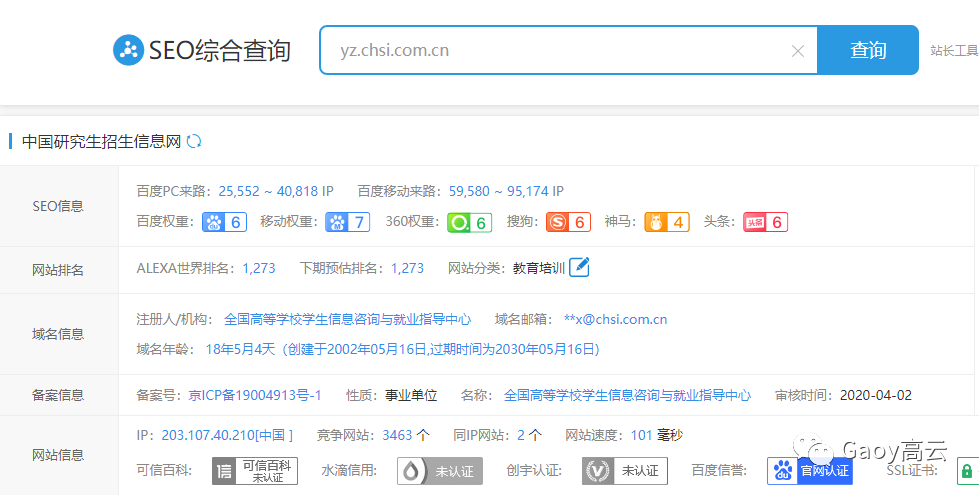Click 下期预估排名 value 1,273
The width and height of the screenshot is (979, 495).
tap(408, 268)
